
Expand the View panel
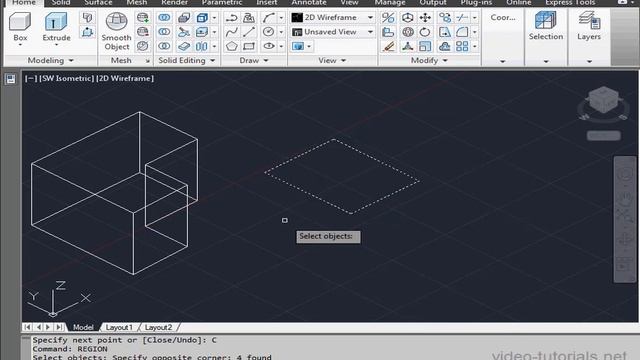[x=332, y=60]
